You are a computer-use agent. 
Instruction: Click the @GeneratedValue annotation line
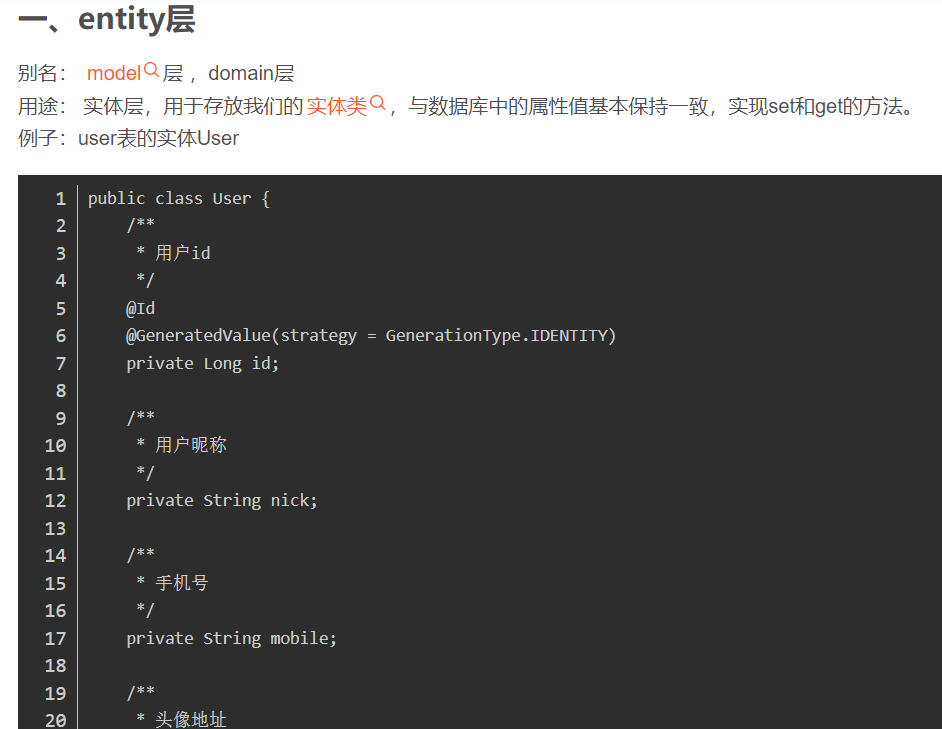(x=371, y=335)
